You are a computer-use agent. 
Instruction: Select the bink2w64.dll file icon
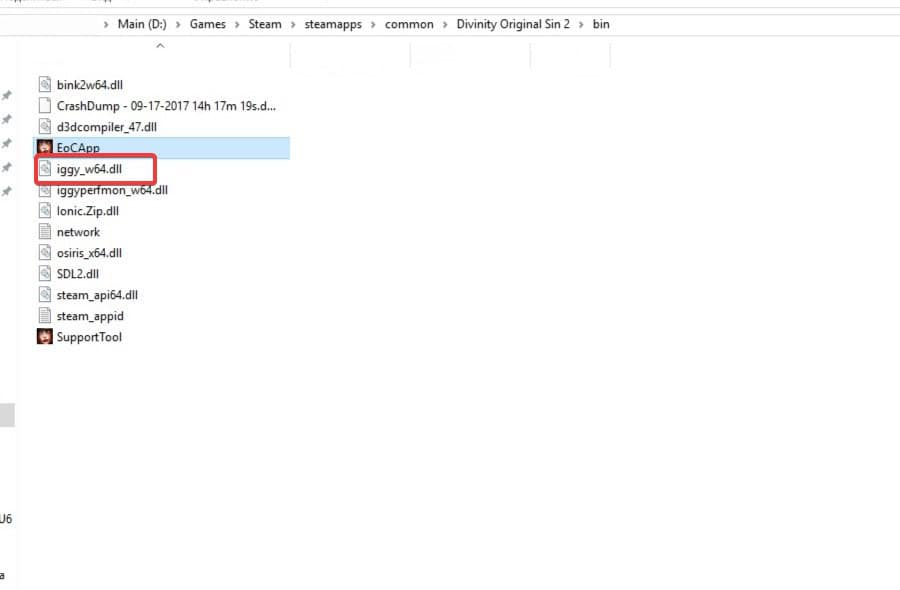click(x=45, y=84)
